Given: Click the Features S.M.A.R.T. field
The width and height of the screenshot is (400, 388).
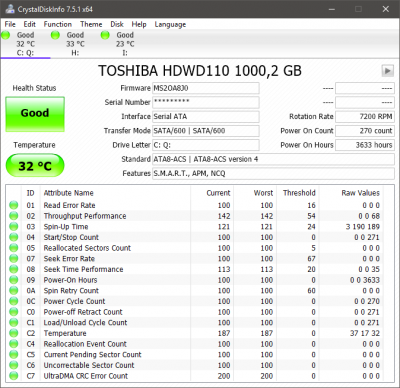Looking at the screenshot, I should [273, 173].
